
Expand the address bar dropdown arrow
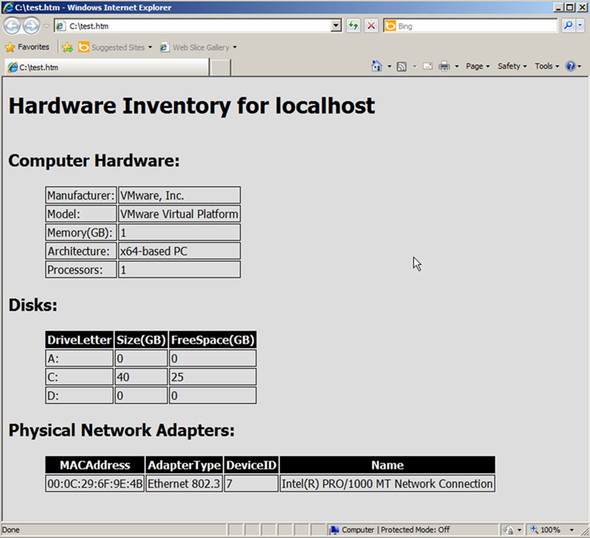point(336,26)
